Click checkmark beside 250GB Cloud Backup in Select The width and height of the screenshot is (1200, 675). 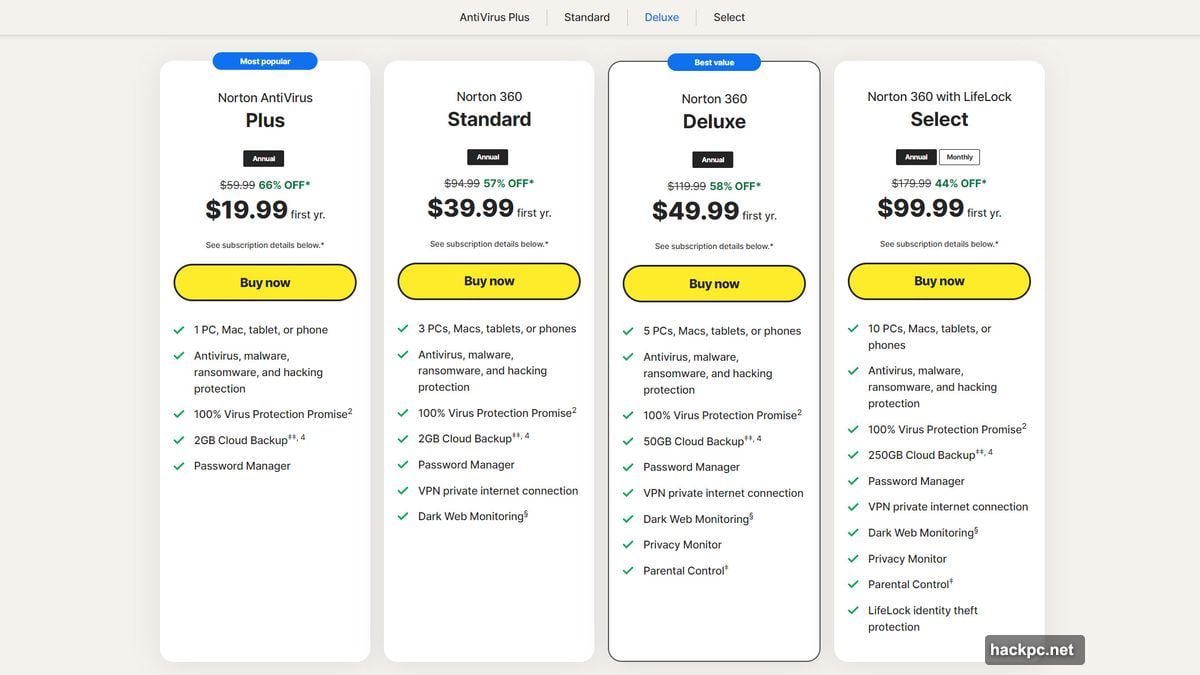tap(852, 454)
